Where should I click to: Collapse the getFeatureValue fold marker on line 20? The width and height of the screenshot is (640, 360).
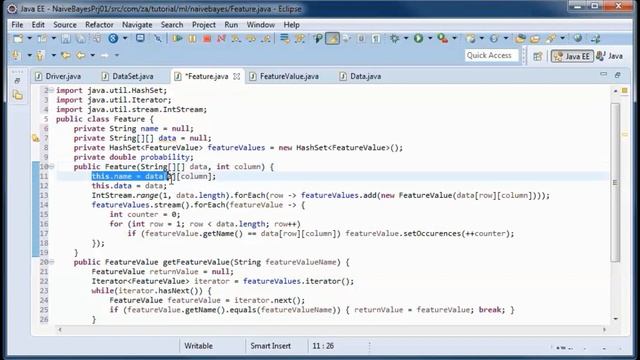coord(52,262)
